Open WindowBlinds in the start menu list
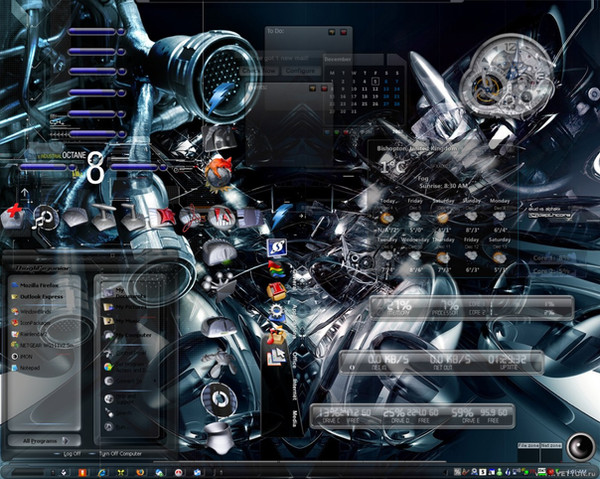The height and width of the screenshot is (479, 600). [x=31, y=311]
